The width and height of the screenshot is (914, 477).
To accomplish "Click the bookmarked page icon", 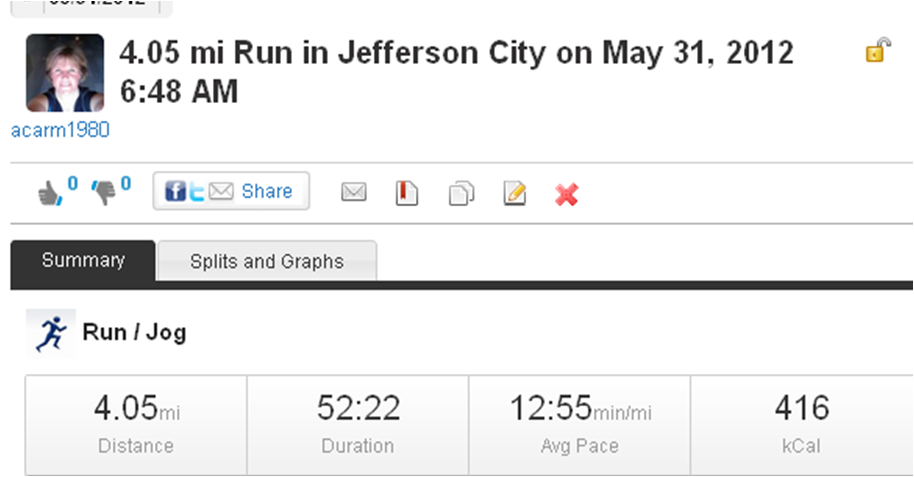I will click(x=407, y=192).
